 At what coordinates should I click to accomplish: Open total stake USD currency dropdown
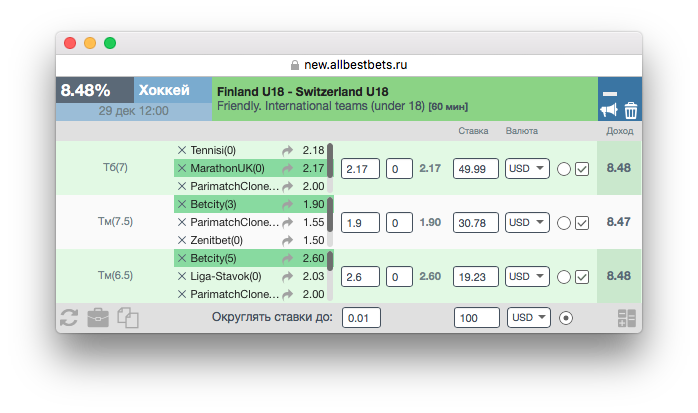point(529,318)
